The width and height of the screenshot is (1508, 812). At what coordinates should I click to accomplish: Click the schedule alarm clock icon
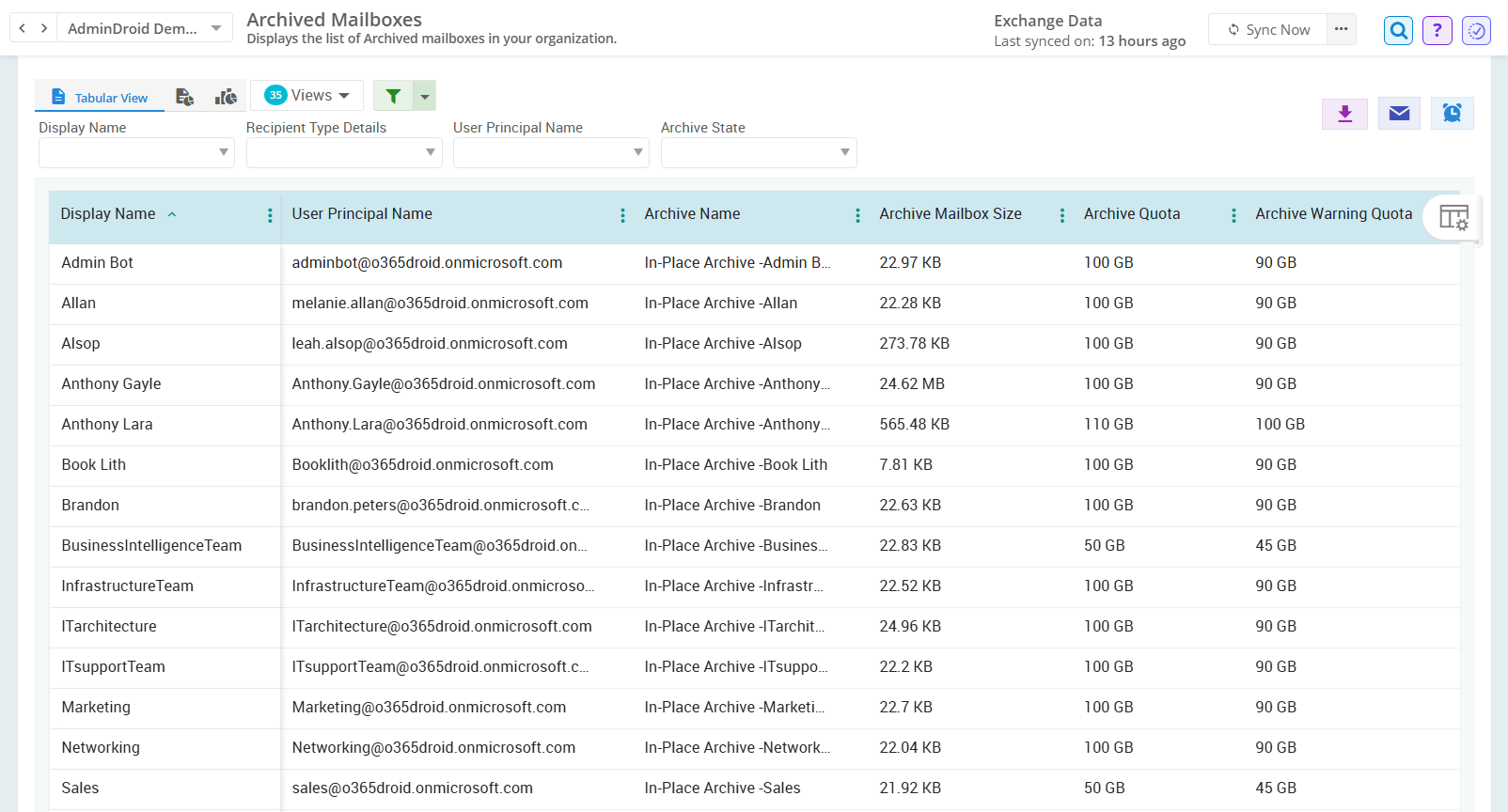coord(1453,114)
